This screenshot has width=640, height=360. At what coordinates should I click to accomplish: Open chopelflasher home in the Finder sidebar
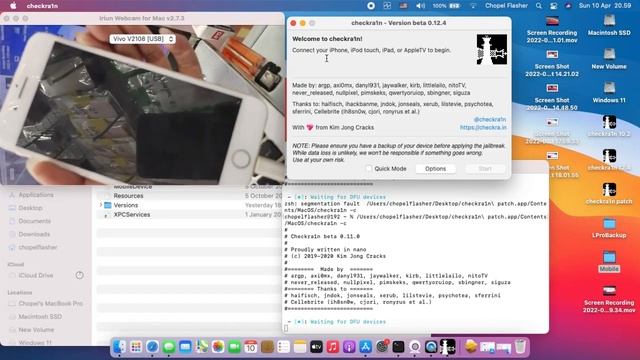38,247
